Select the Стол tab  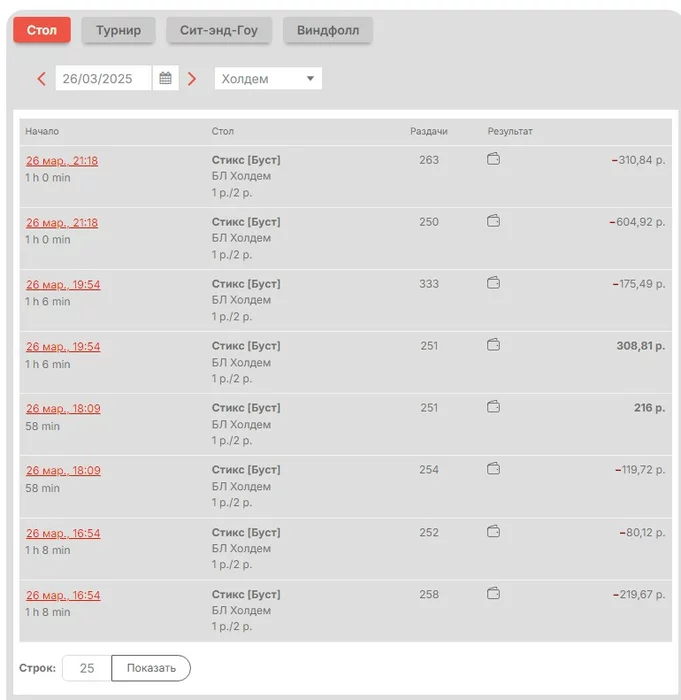point(41,30)
